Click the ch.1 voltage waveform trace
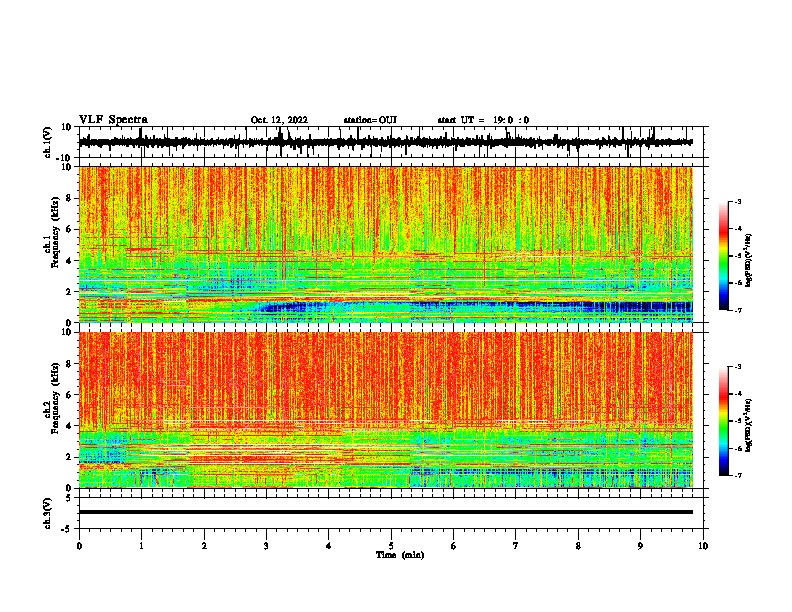 click(385, 142)
